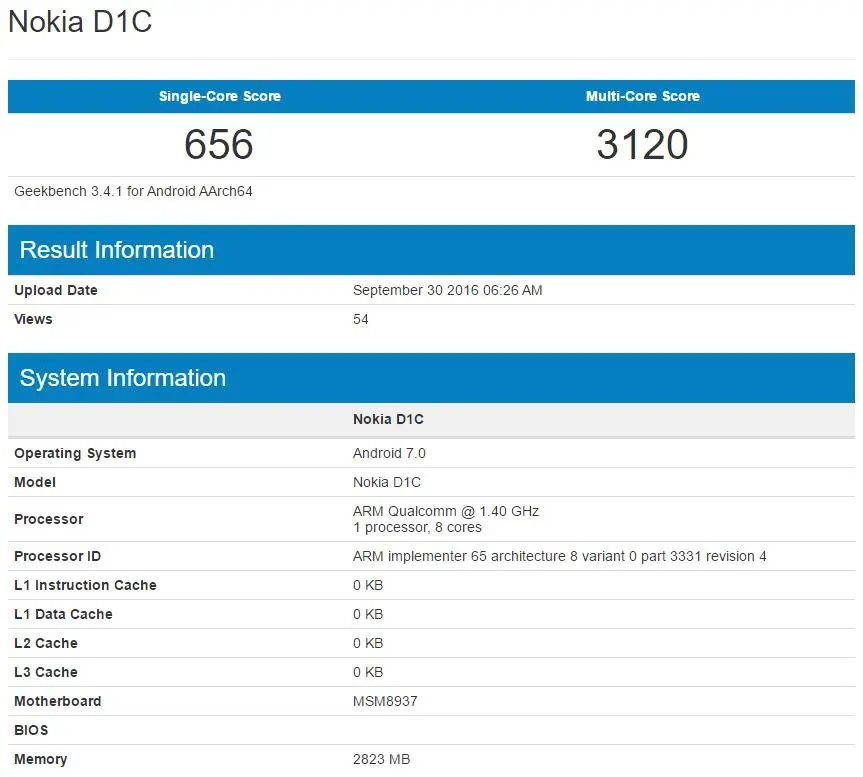
Task: Click the ARM Qualcomm @ 1.40 GHz text
Action: tap(446, 511)
